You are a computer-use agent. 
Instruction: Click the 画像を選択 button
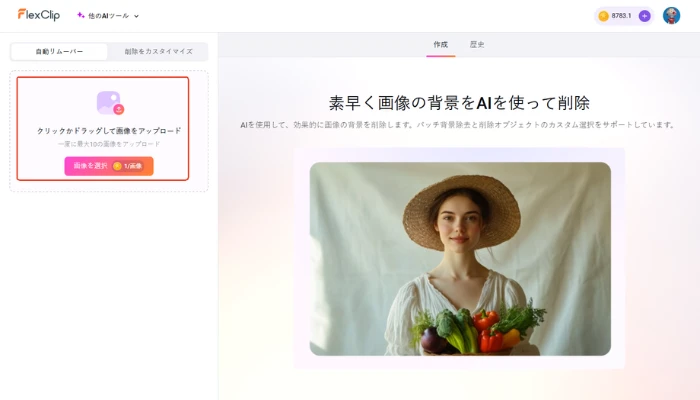tap(109, 166)
